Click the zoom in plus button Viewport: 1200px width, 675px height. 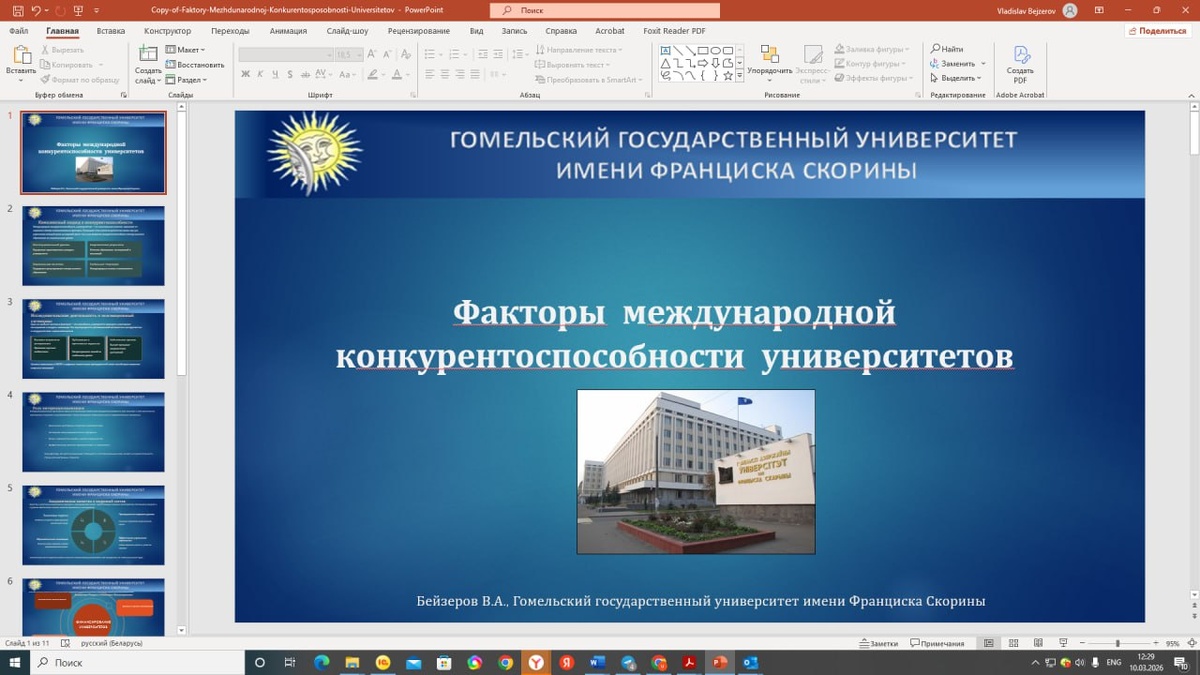click(1155, 643)
